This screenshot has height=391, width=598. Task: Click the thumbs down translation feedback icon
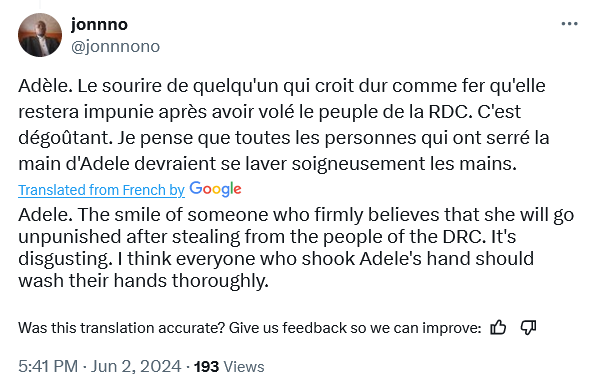click(x=529, y=328)
